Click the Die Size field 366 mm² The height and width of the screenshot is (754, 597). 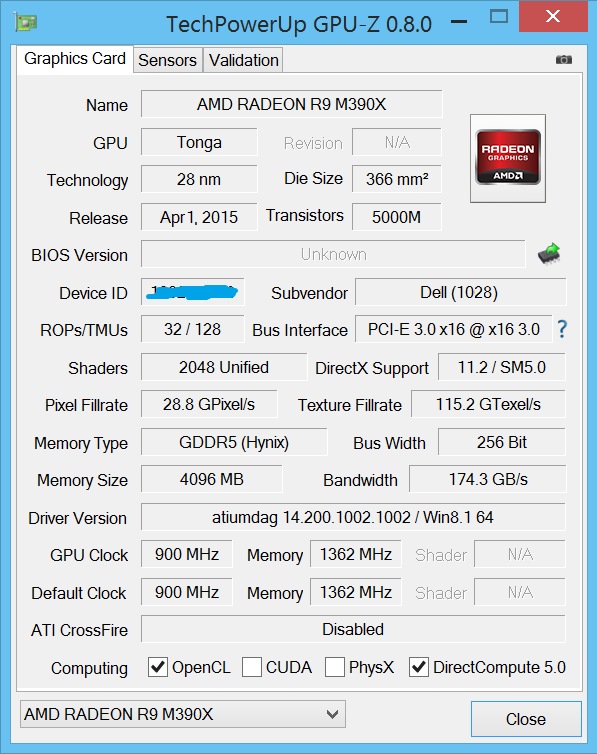click(397, 179)
